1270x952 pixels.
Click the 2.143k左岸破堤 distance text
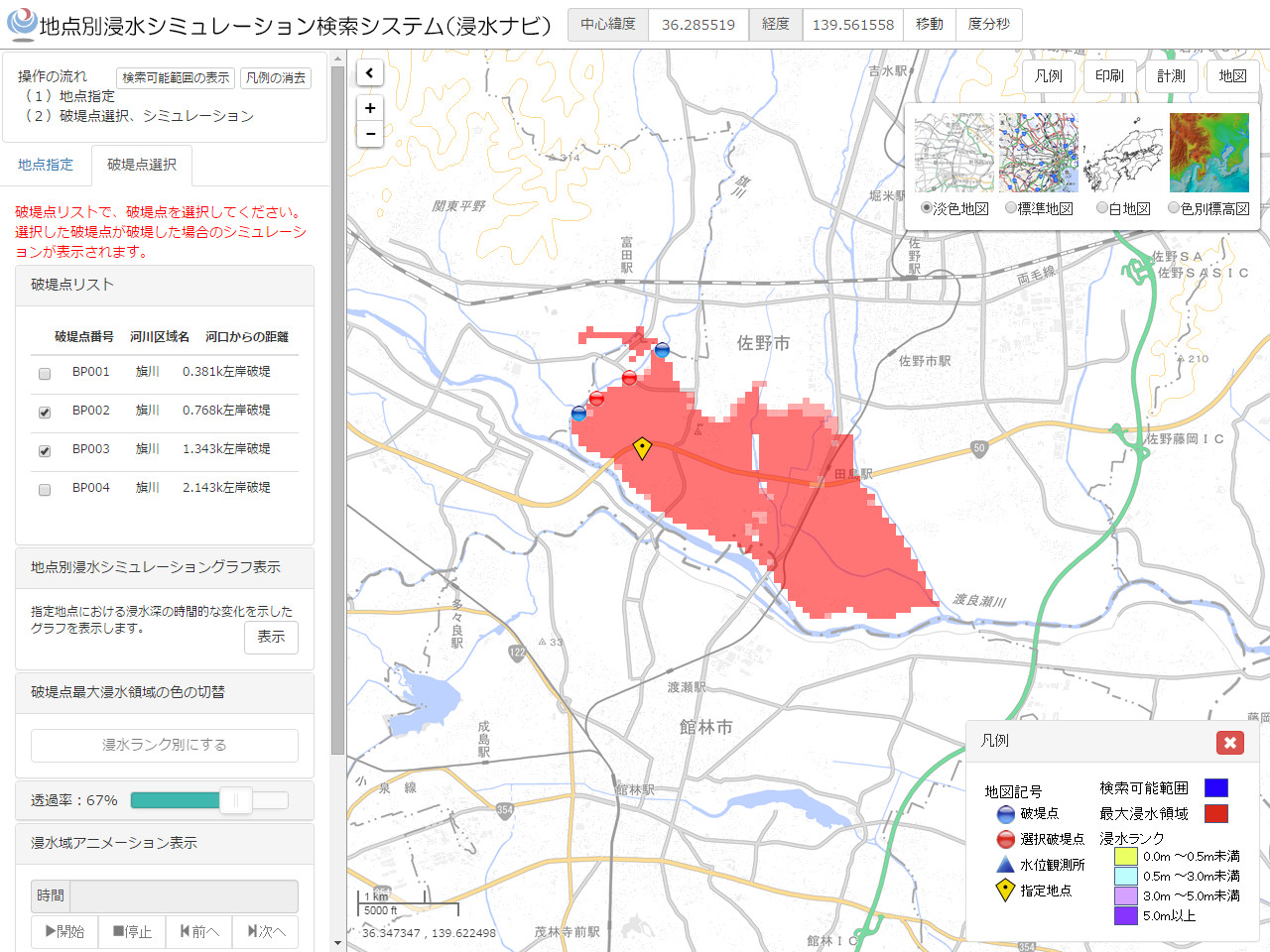click(x=226, y=488)
